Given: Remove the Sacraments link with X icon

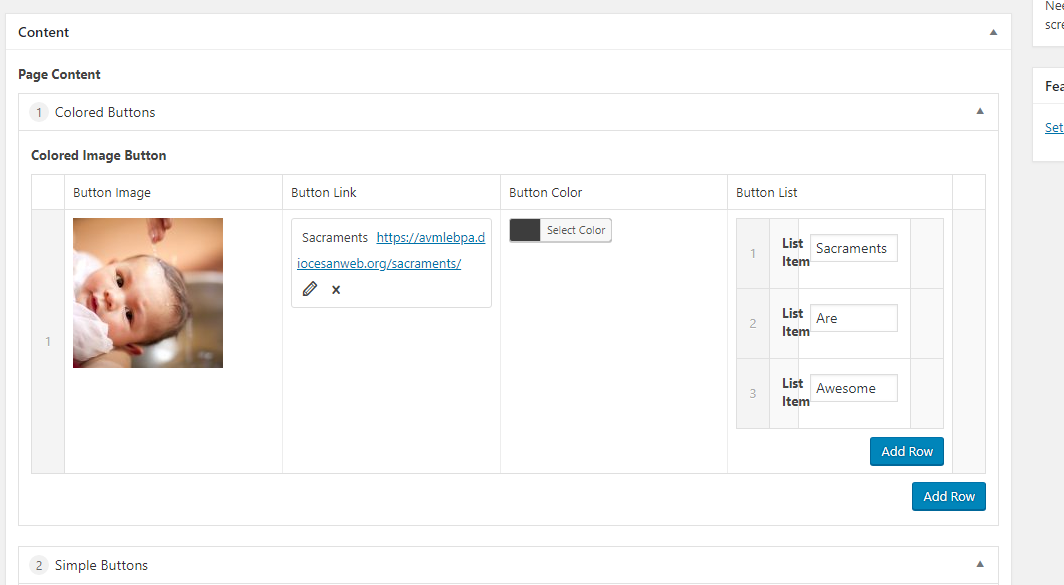Looking at the screenshot, I should (336, 289).
